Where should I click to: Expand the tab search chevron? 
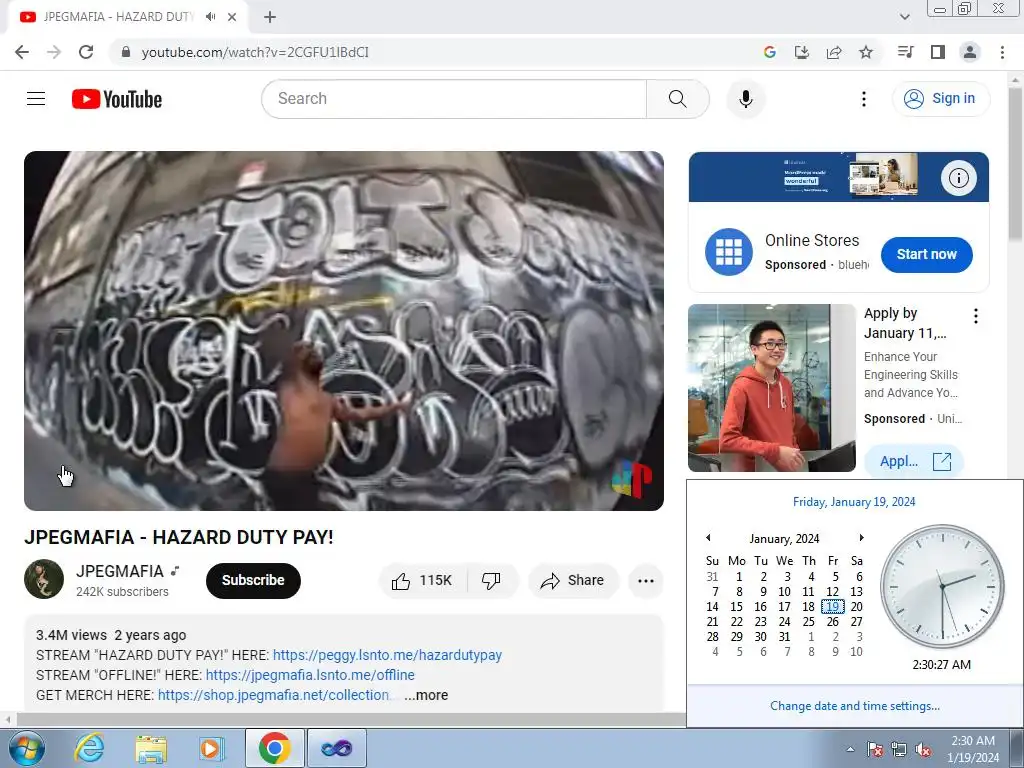tap(904, 17)
